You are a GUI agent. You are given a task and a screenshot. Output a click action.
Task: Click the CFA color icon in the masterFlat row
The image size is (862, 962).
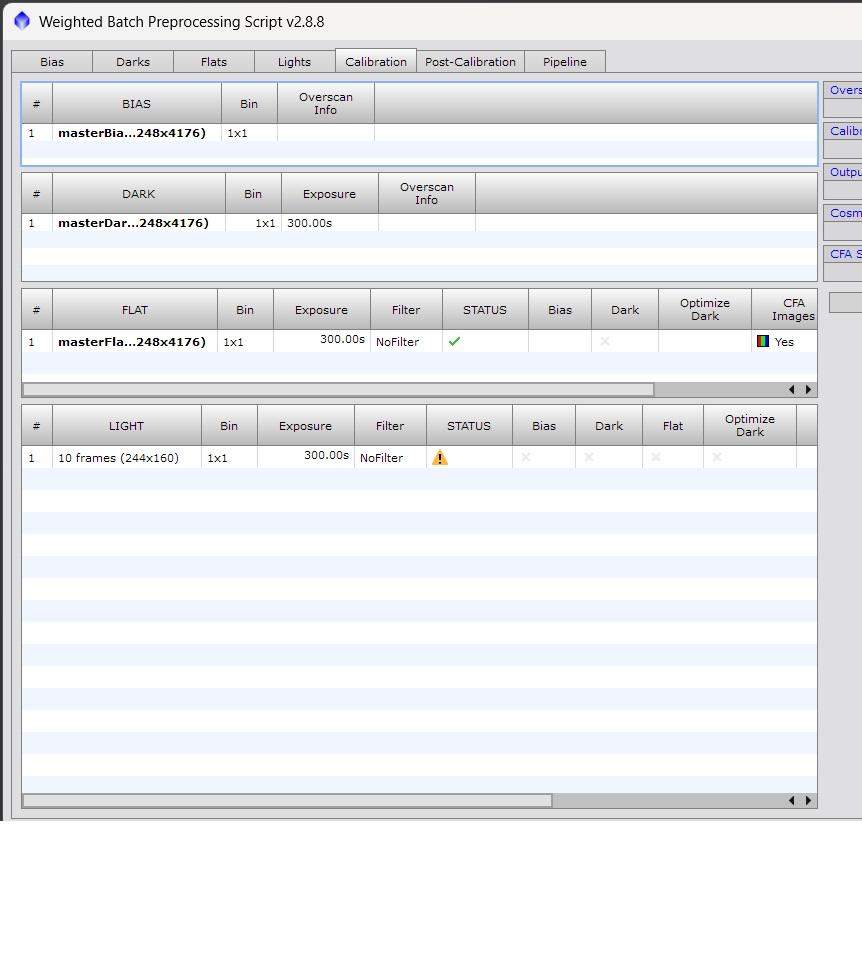(x=763, y=341)
